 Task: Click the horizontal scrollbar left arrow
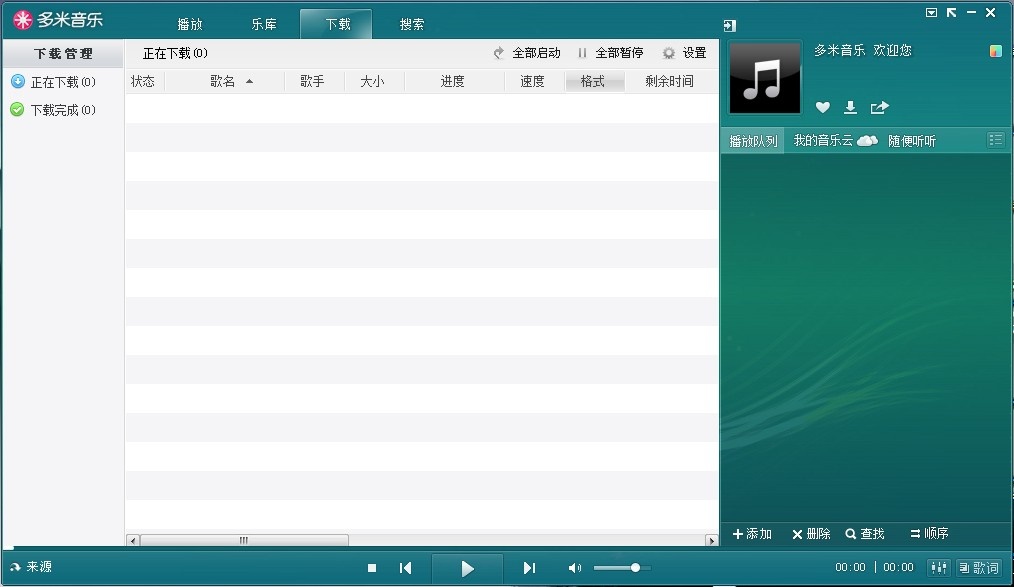(133, 540)
